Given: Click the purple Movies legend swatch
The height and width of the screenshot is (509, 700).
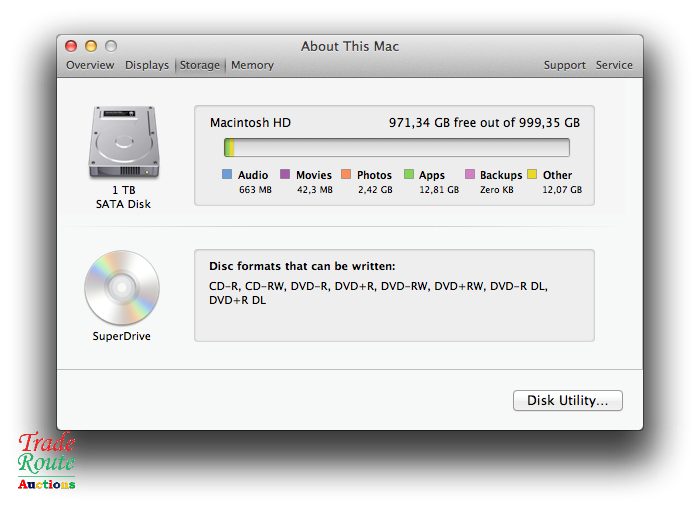Looking at the screenshot, I should (285, 175).
